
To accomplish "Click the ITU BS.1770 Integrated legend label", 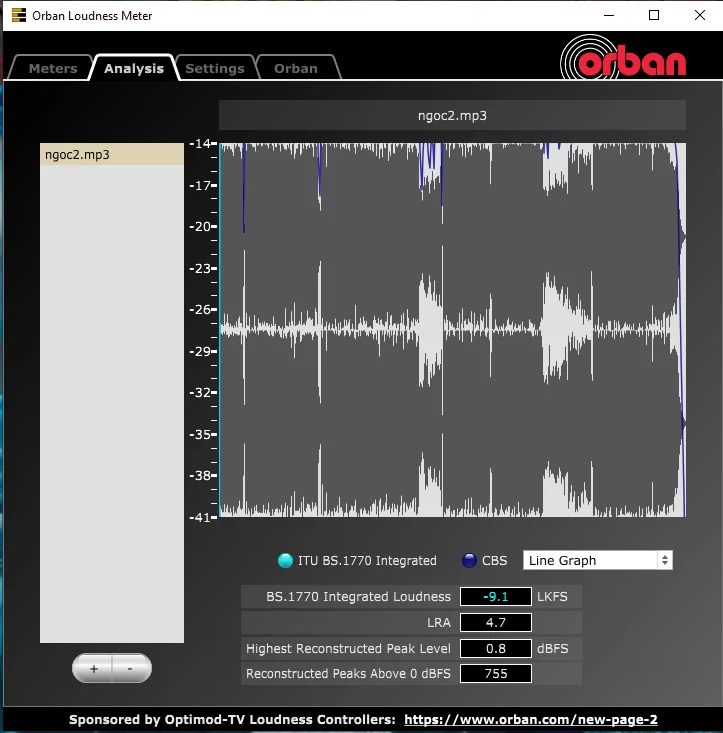I will [367, 561].
